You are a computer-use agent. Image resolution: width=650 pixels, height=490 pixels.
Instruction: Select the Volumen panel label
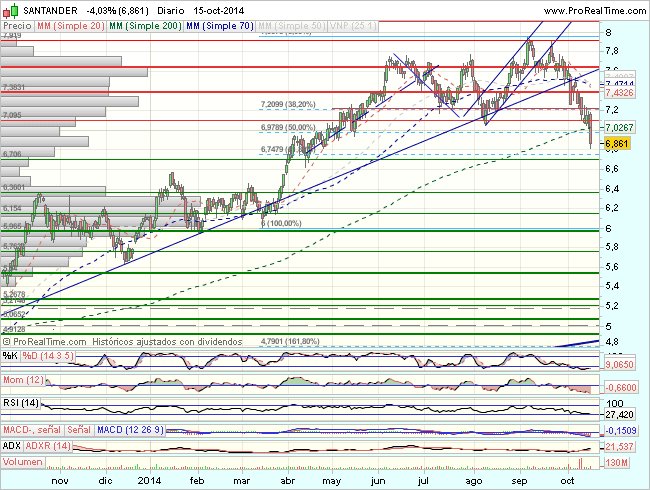pyautogui.click(x=23, y=461)
